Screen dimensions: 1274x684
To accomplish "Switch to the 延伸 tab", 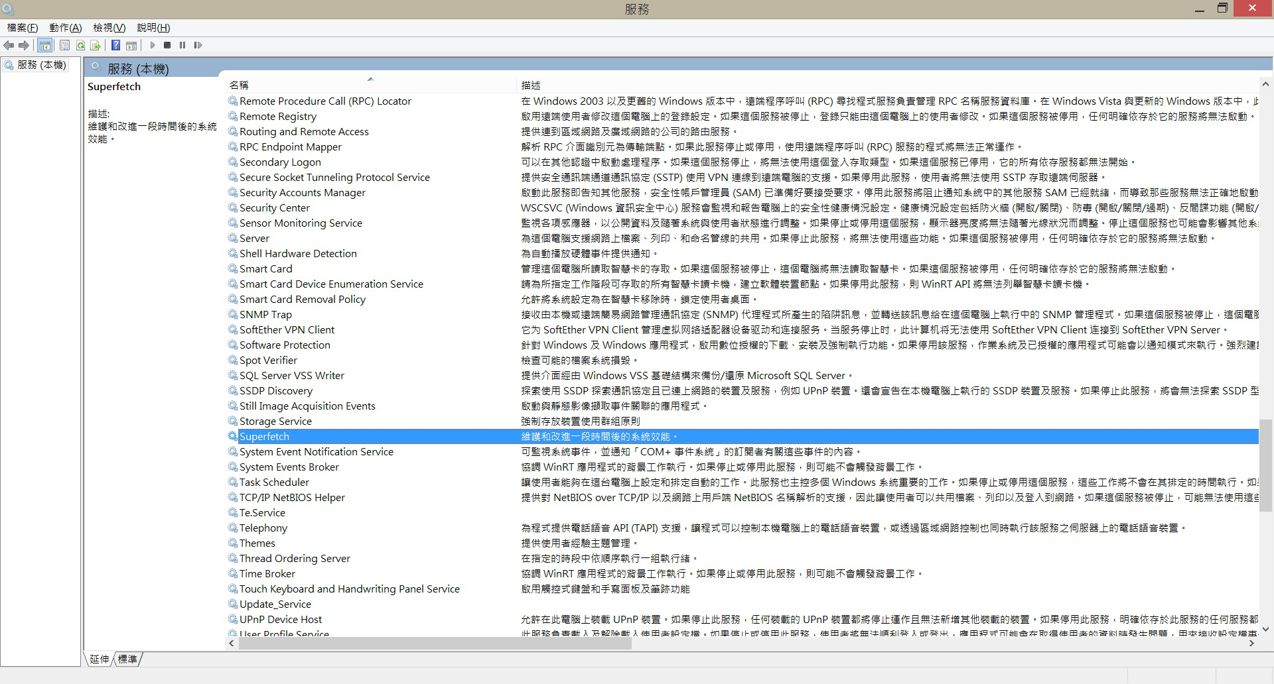I will click(99, 659).
